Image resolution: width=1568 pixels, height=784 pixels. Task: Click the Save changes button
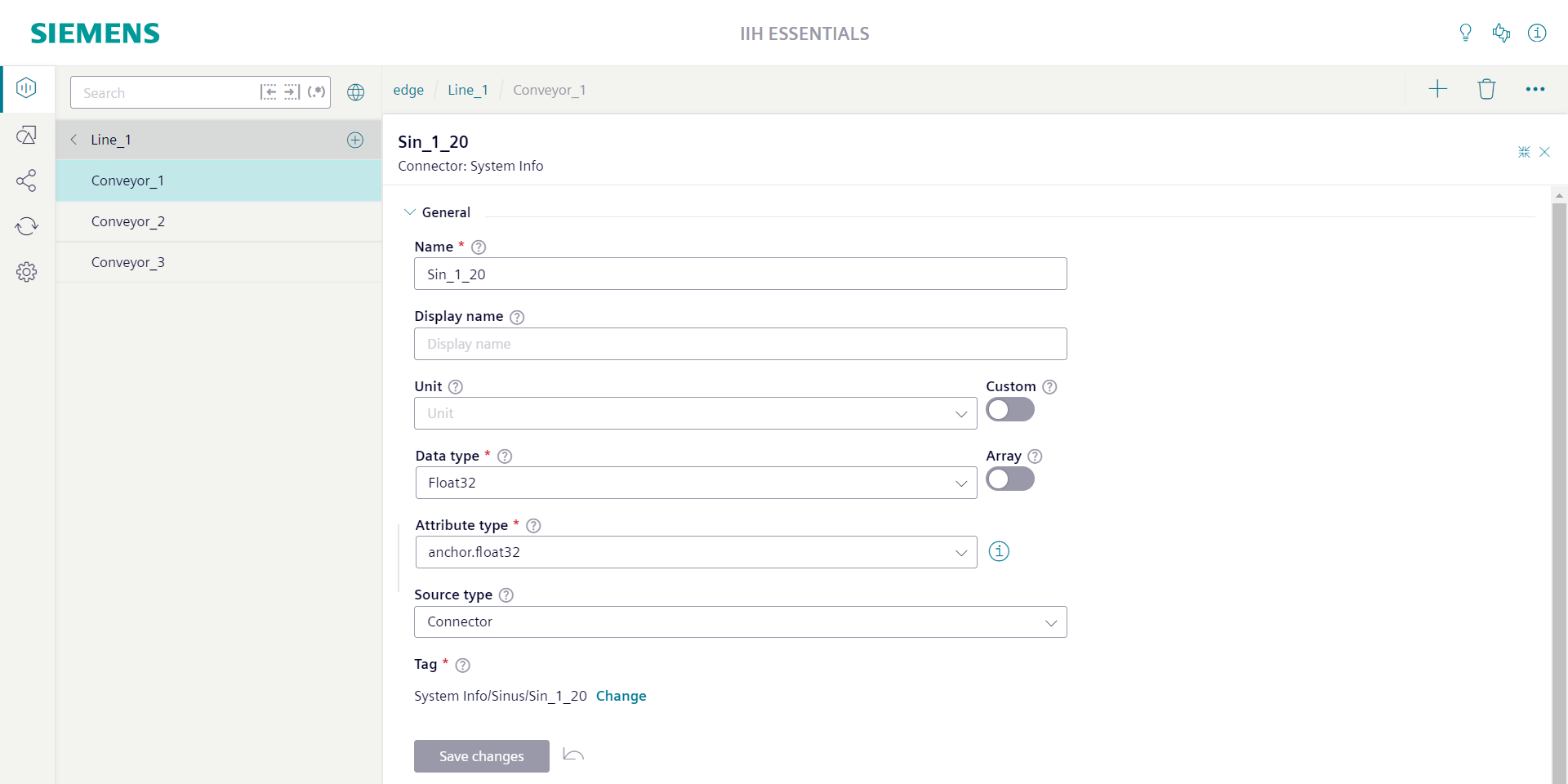pyautogui.click(x=482, y=756)
